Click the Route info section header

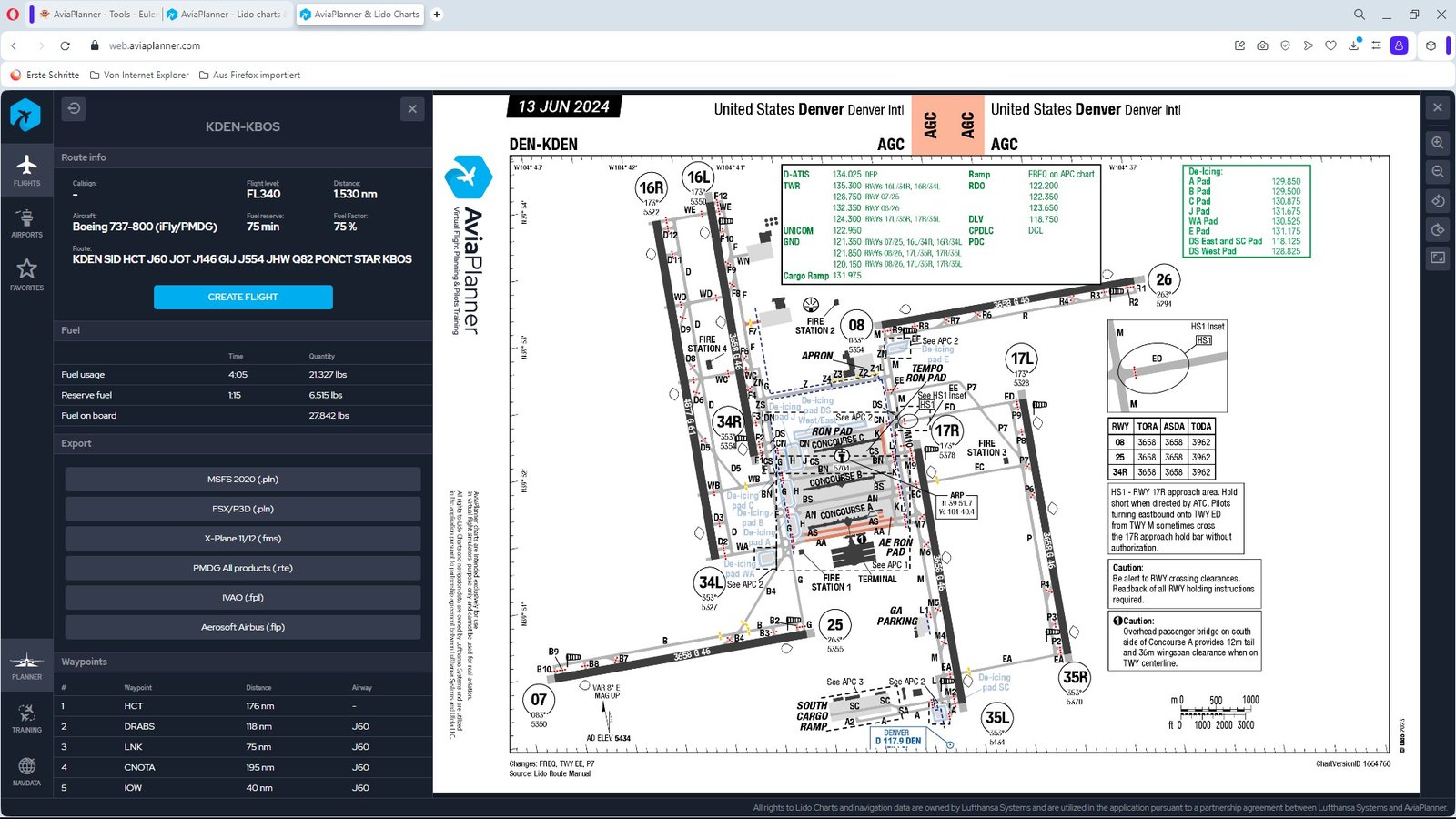[x=243, y=157]
